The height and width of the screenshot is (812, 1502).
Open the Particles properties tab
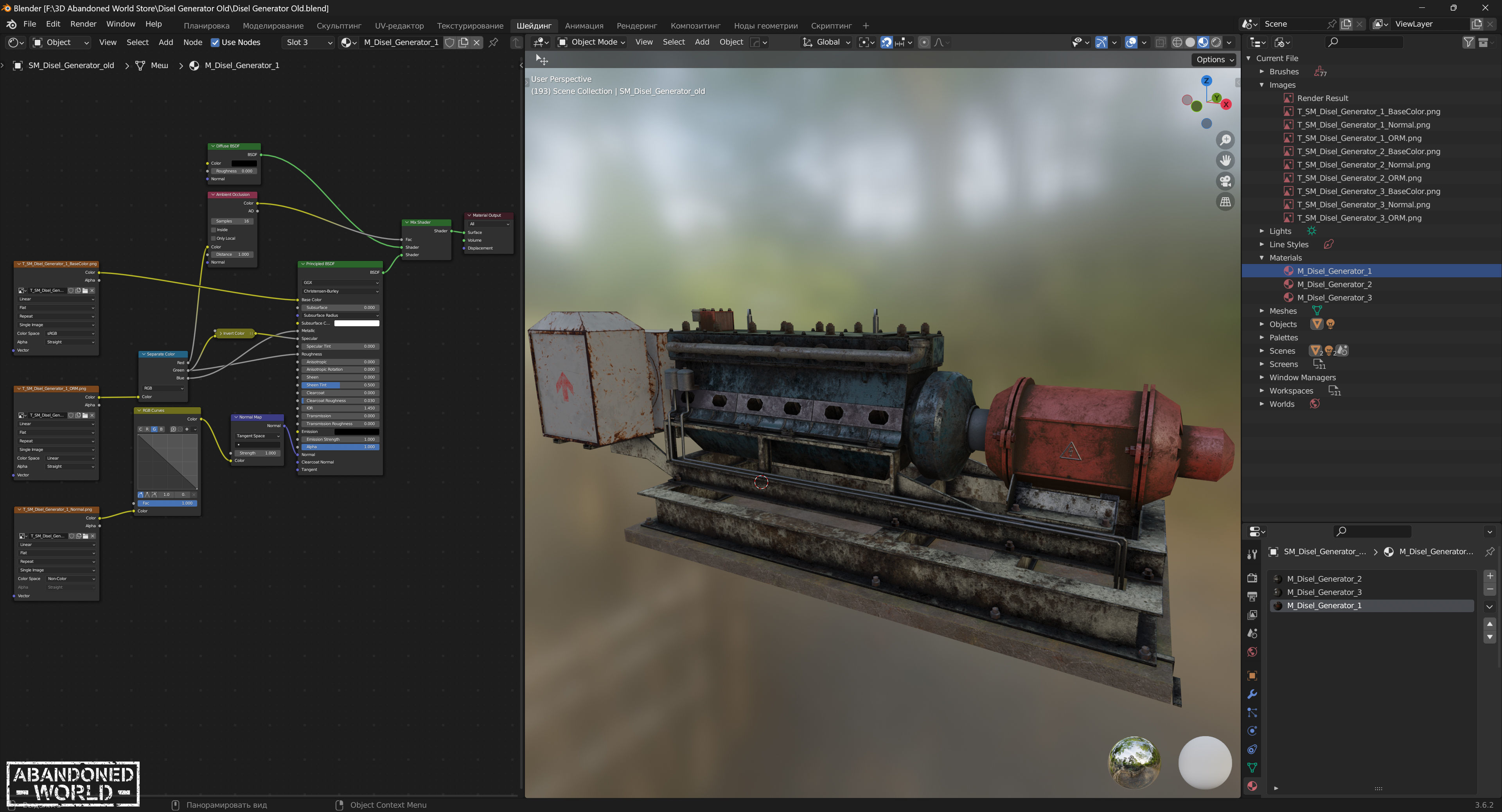[1252, 713]
